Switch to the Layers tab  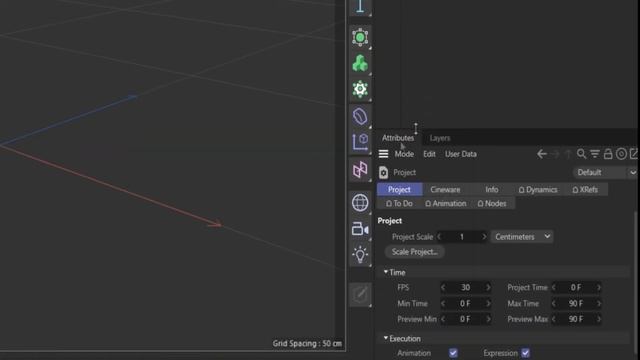point(440,138)
